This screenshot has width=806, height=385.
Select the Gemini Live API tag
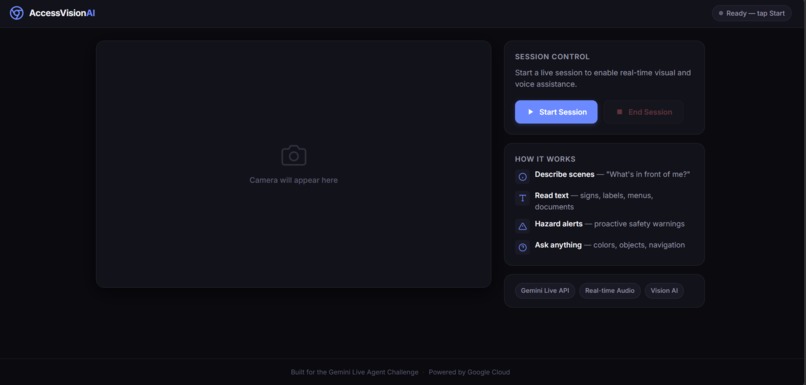click(545, 290)
